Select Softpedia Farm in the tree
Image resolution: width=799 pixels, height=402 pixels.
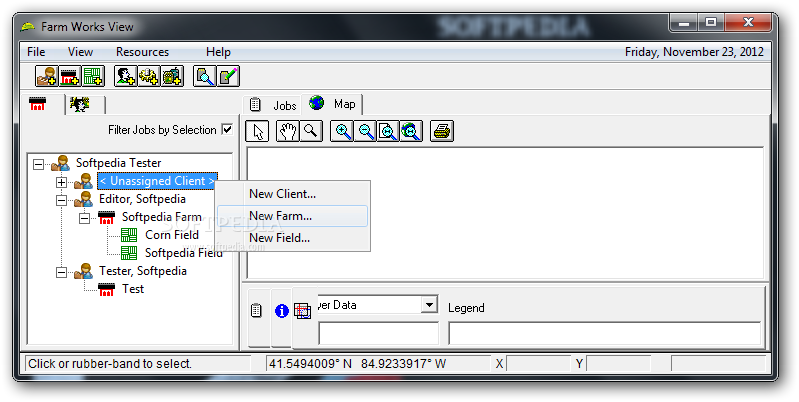162,217
